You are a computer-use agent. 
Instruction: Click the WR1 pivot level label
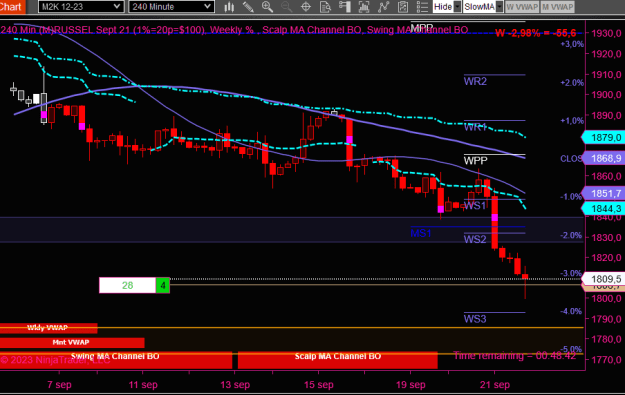[475, 127]
